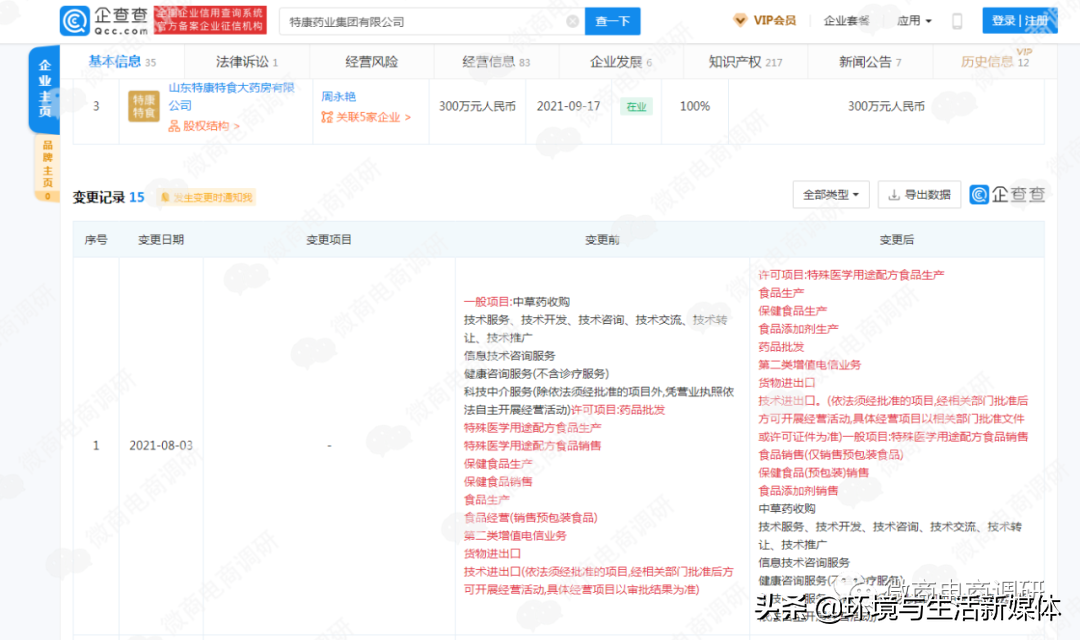Click the date cell 2021-09-17

tap(568, 106)
